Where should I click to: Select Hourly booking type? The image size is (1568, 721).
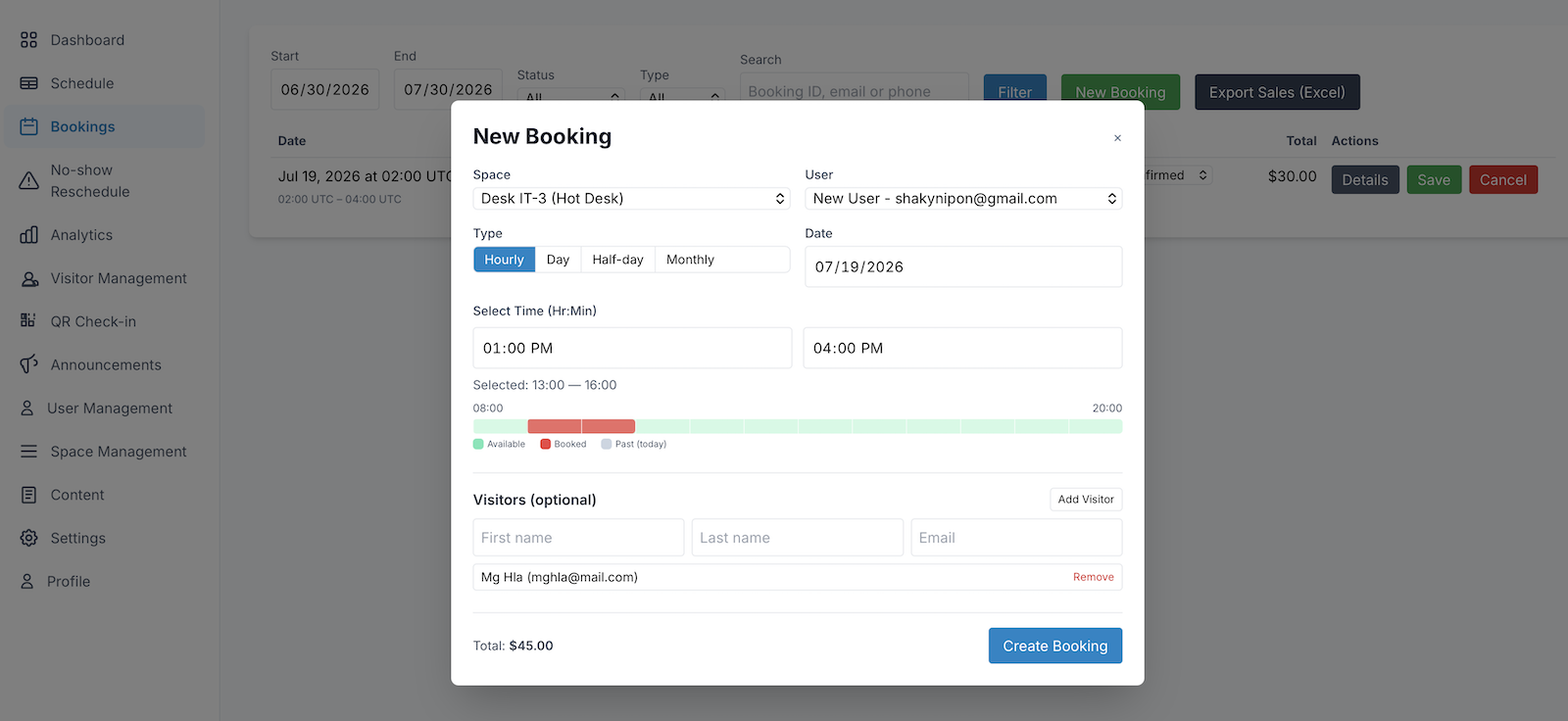[x=504, y=260]
